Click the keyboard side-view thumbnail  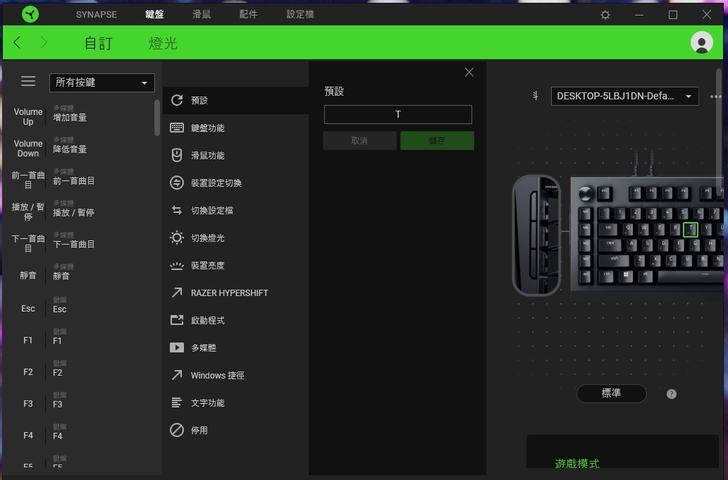tap(536, 235)
